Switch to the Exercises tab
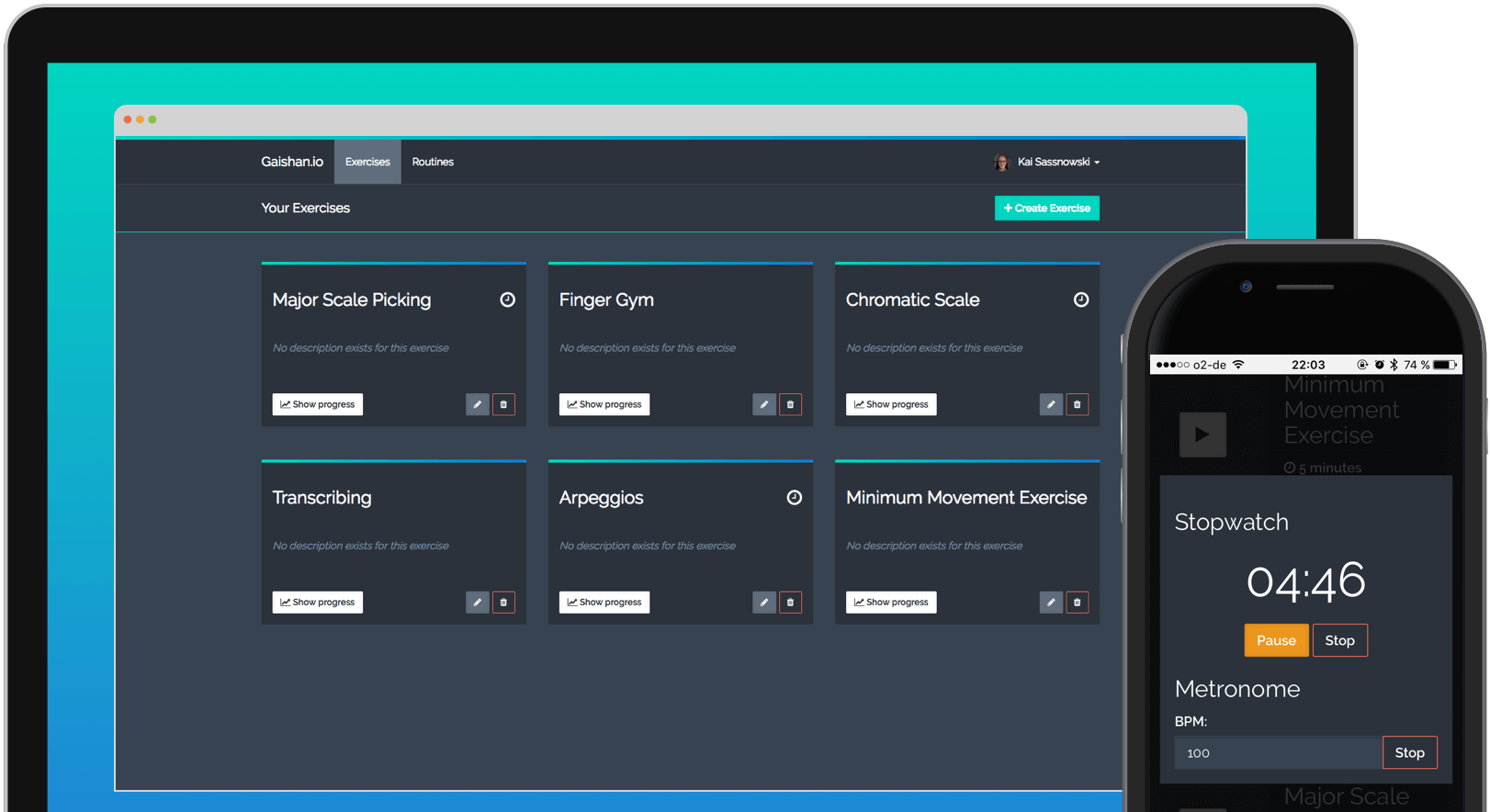Viewport: 1490px width, 812px height. click(367, 162)
